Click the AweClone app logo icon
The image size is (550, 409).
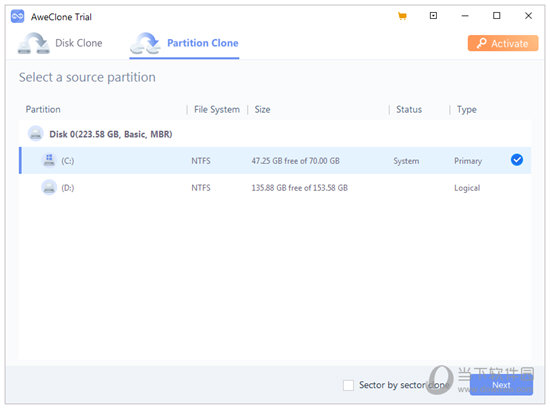pyautogui.click(x=17, y=16)
